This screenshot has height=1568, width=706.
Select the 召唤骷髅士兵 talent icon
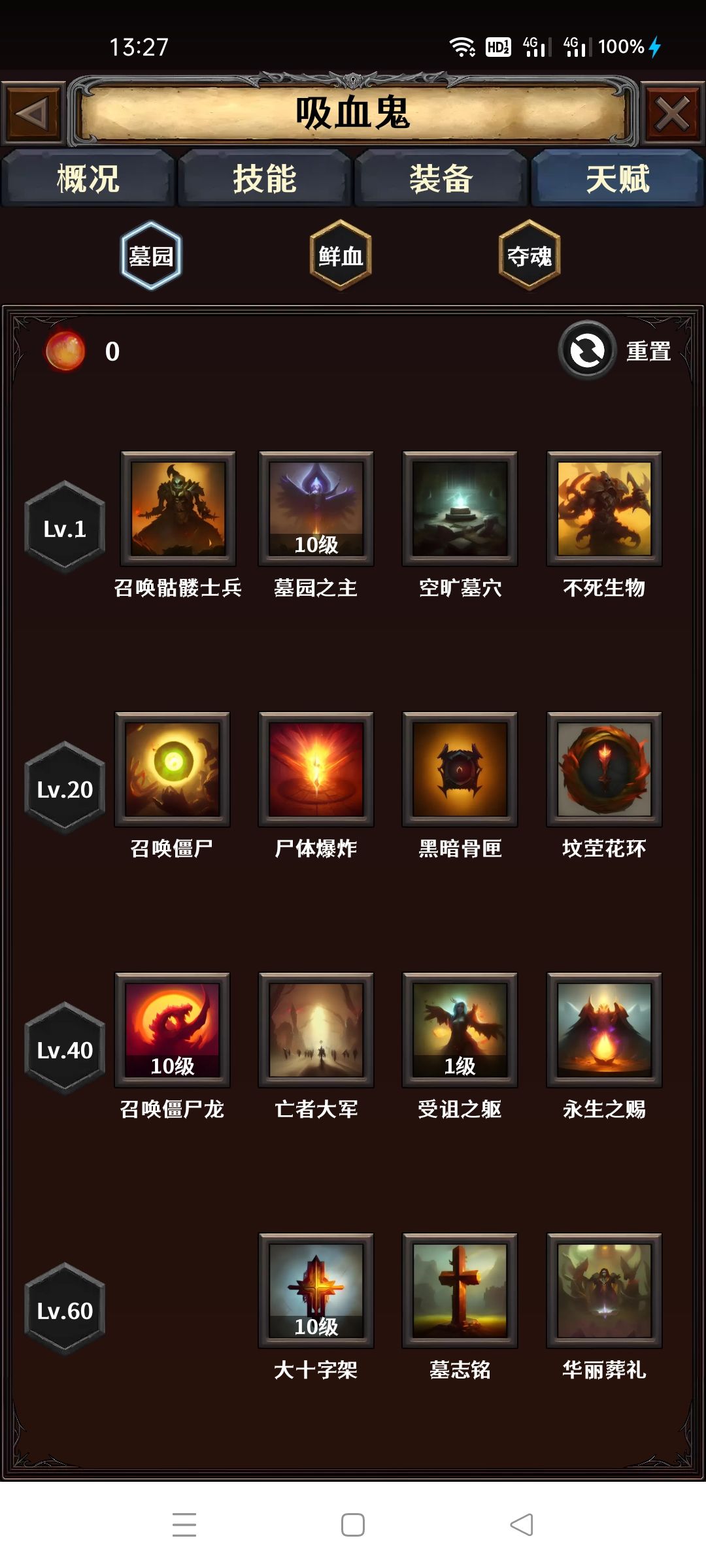(178, 508)
